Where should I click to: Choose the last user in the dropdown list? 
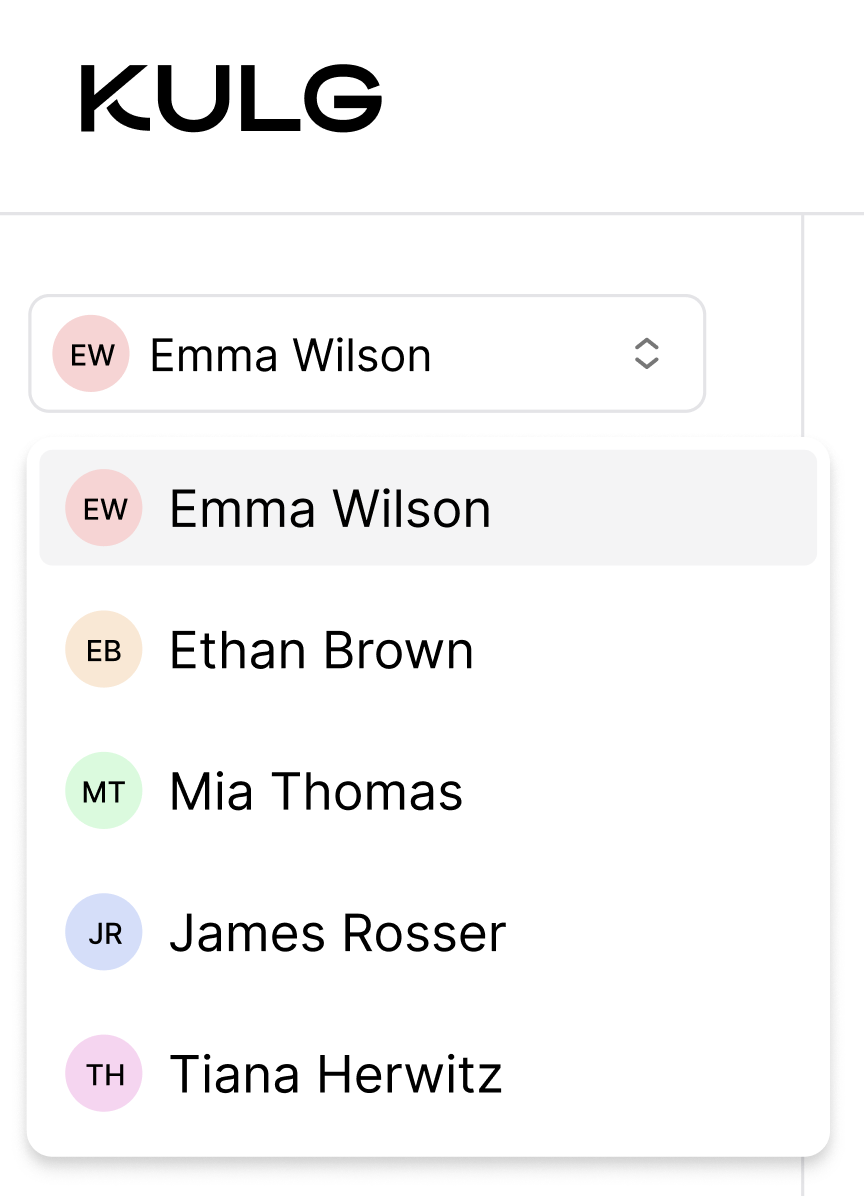point(335,1074)
